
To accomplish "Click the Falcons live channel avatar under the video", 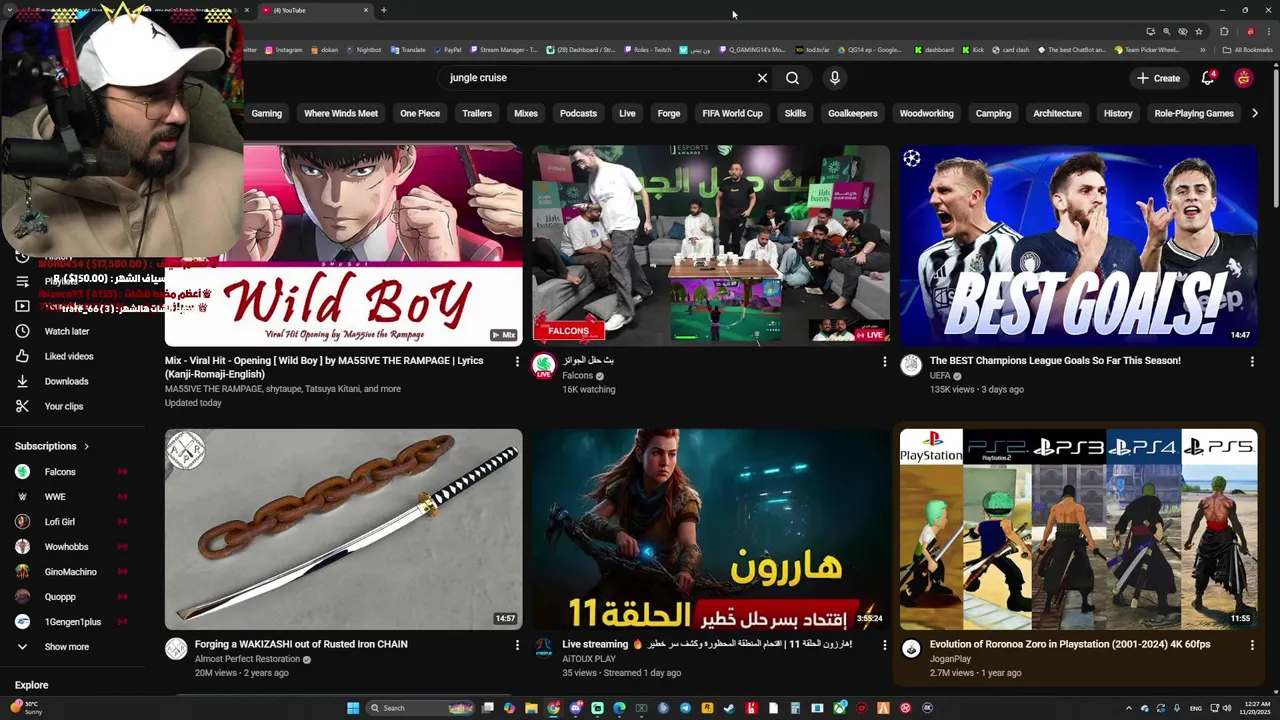I will (544, 365).
